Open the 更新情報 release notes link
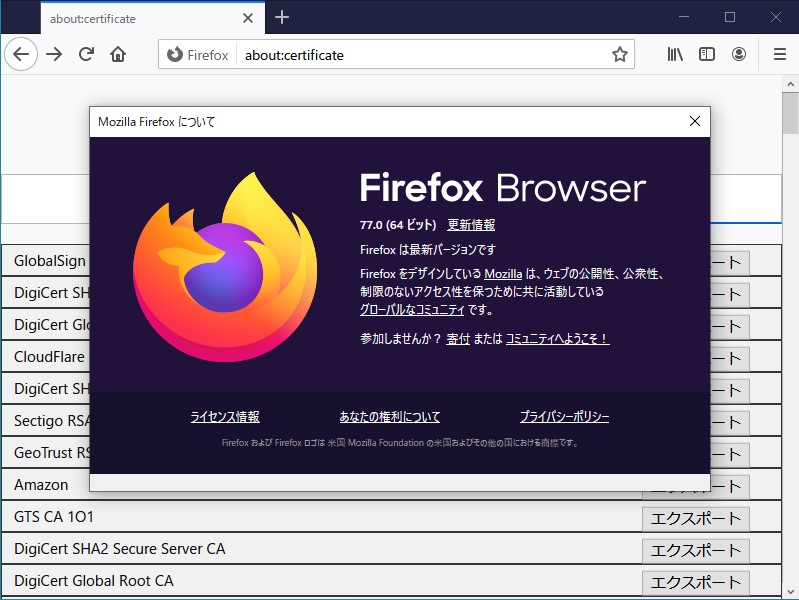Image resolution: width=799 pixels, height=600 pixels. [471, 225]
